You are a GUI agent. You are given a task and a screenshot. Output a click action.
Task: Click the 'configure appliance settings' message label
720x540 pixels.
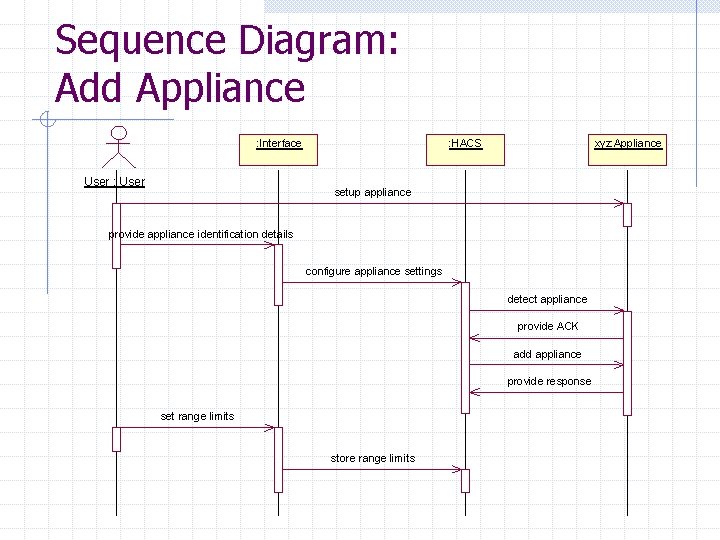pos(374,271)
